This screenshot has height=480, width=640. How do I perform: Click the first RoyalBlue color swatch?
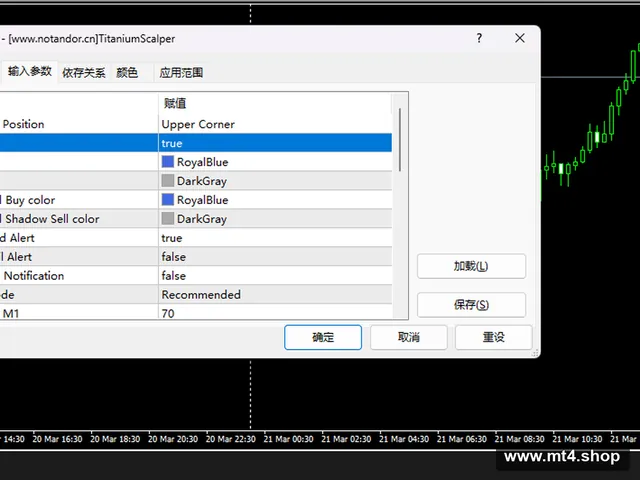(x=168, y=162)
